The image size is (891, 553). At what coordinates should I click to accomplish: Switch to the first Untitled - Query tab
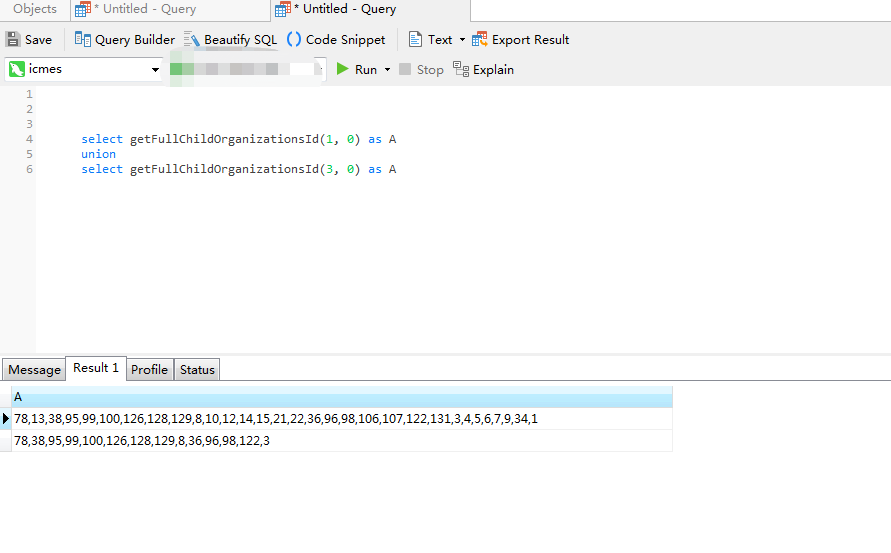pyautogui.click(x=170, y=9)
